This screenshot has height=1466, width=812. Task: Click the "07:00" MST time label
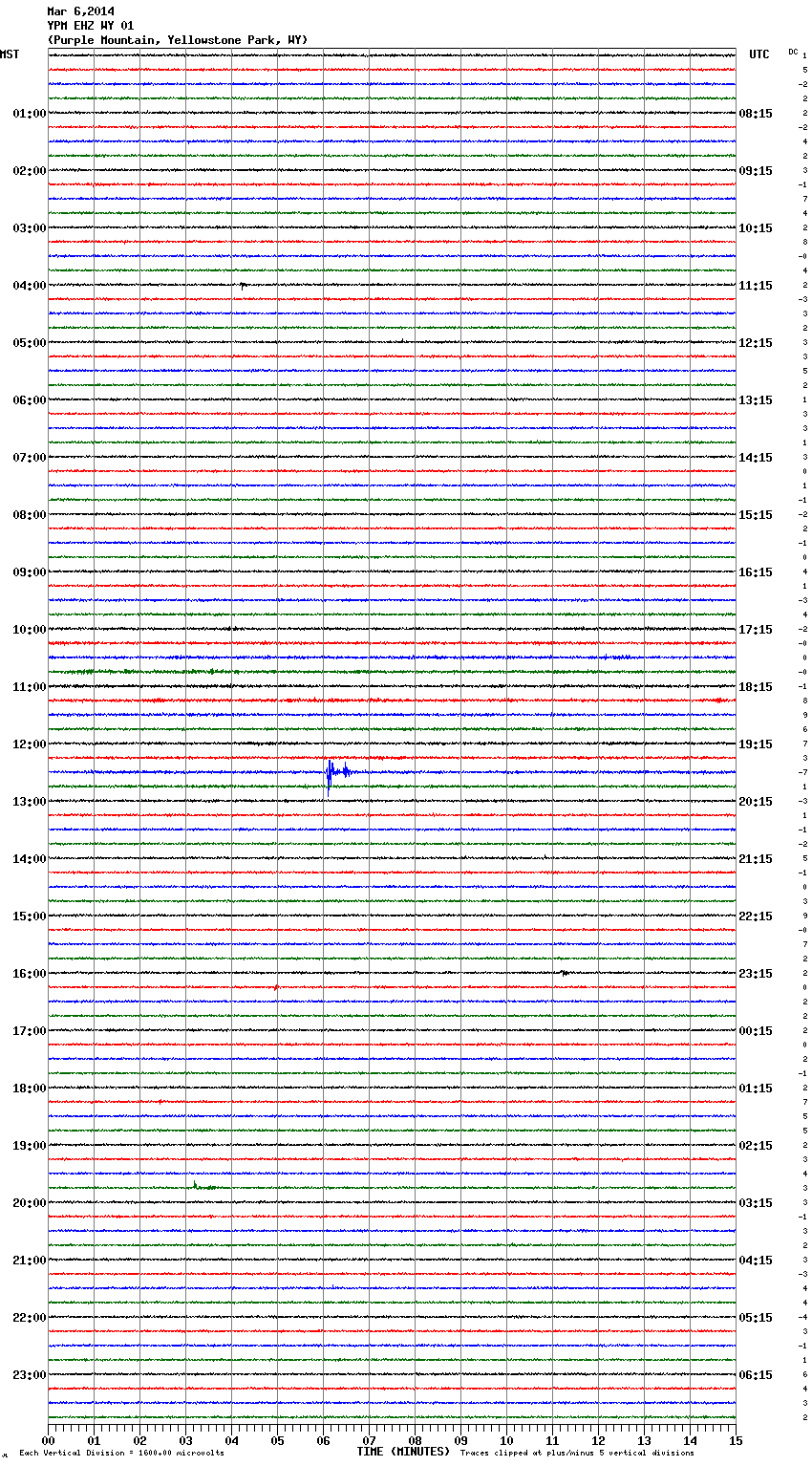pyautogui.click(x=30, y=458)
